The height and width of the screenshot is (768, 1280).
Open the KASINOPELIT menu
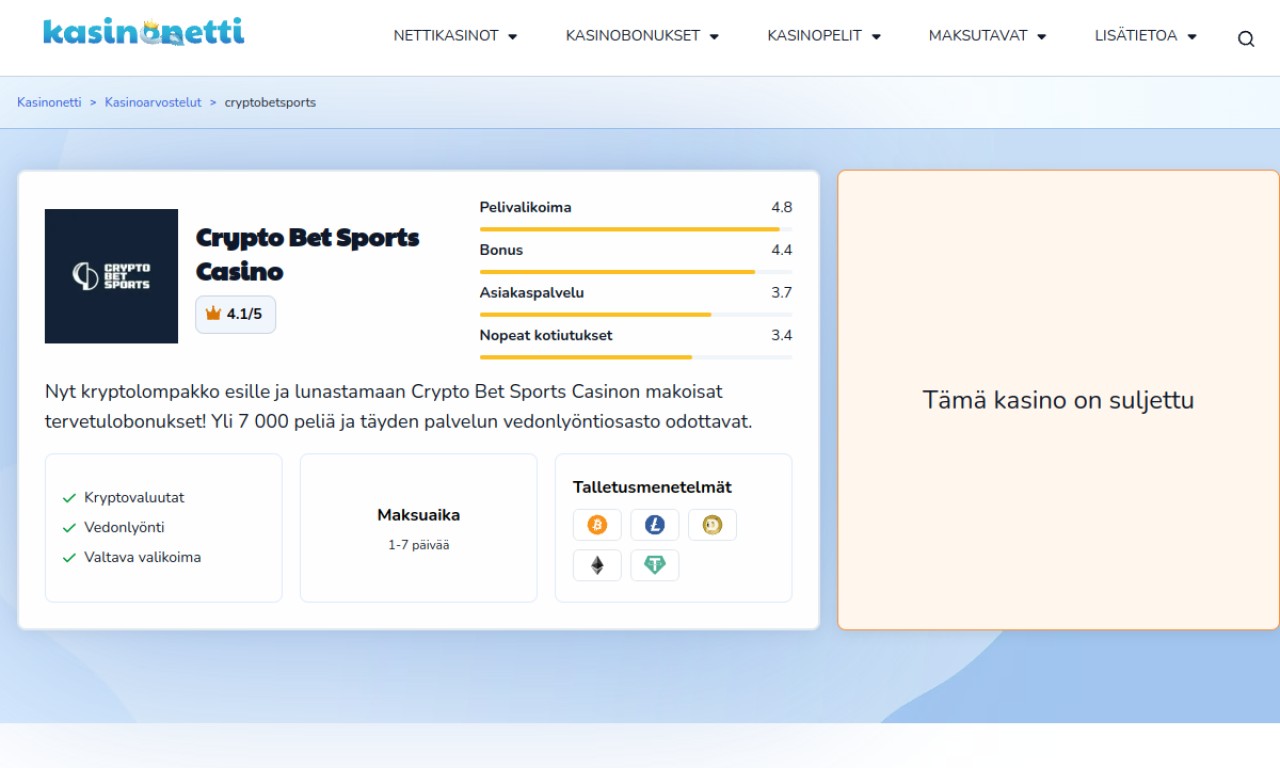coord(815,36)
